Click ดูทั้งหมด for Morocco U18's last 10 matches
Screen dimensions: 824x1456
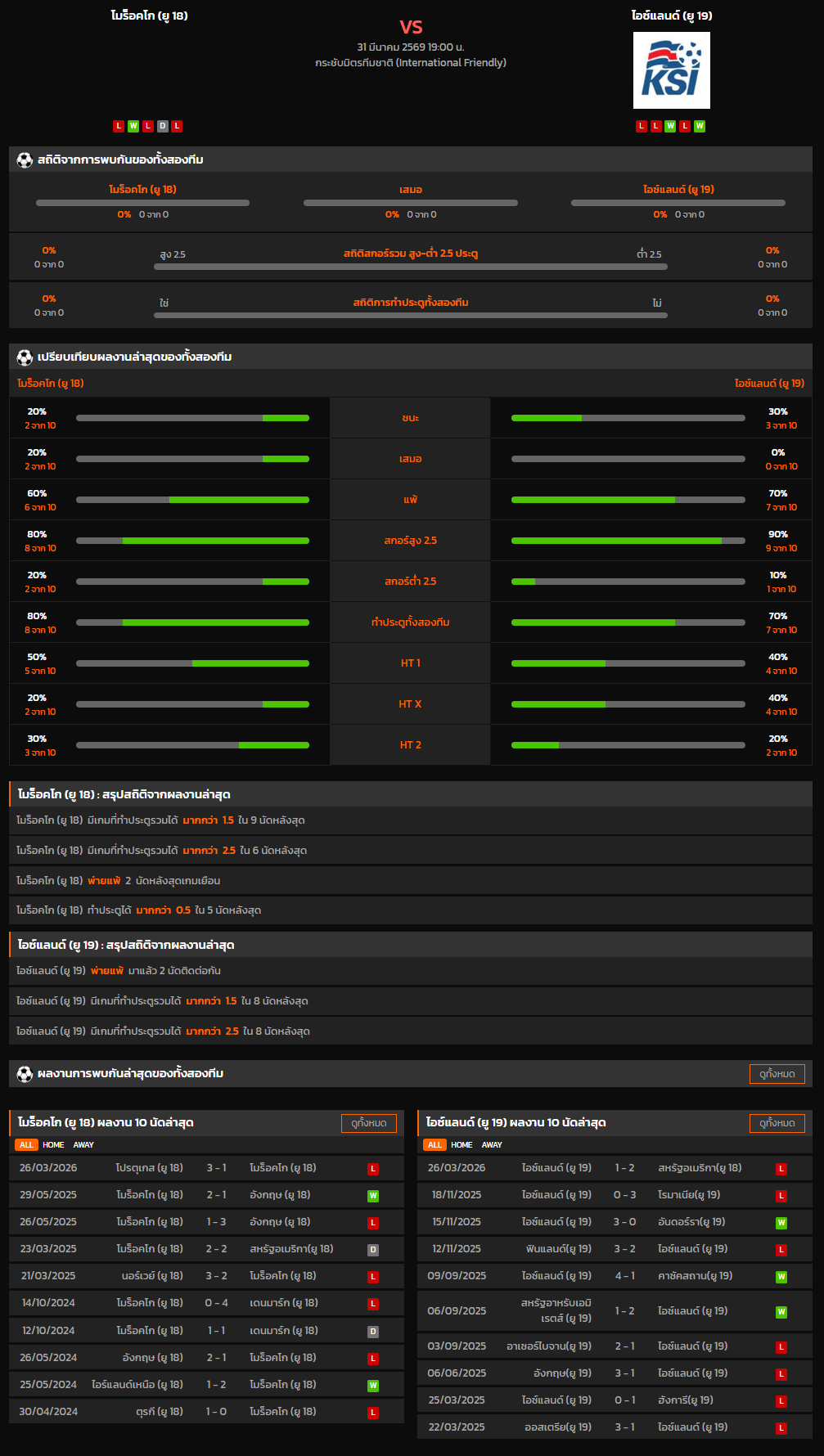point(368,1123)
